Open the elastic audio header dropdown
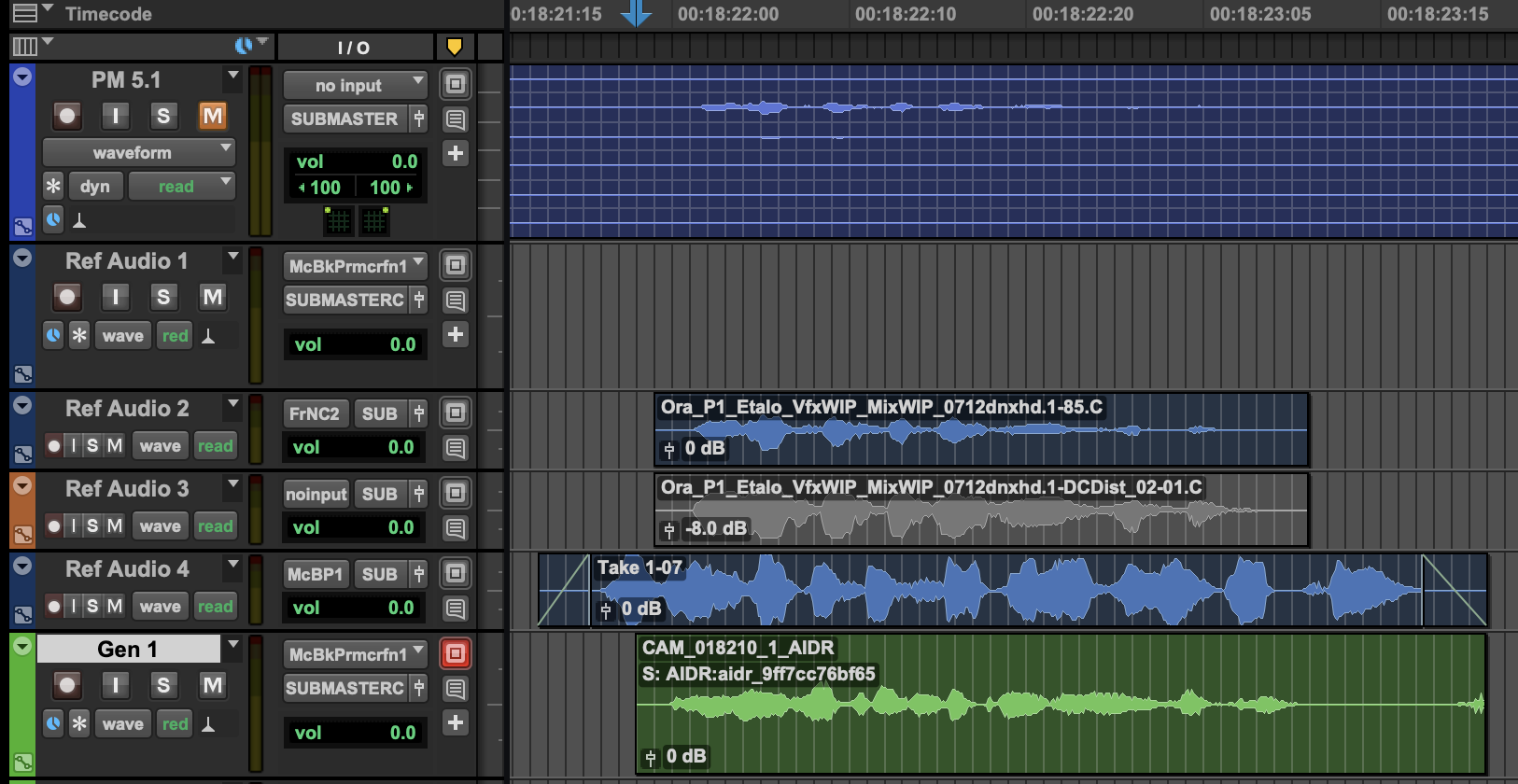1518x784 pixels. 252,45
